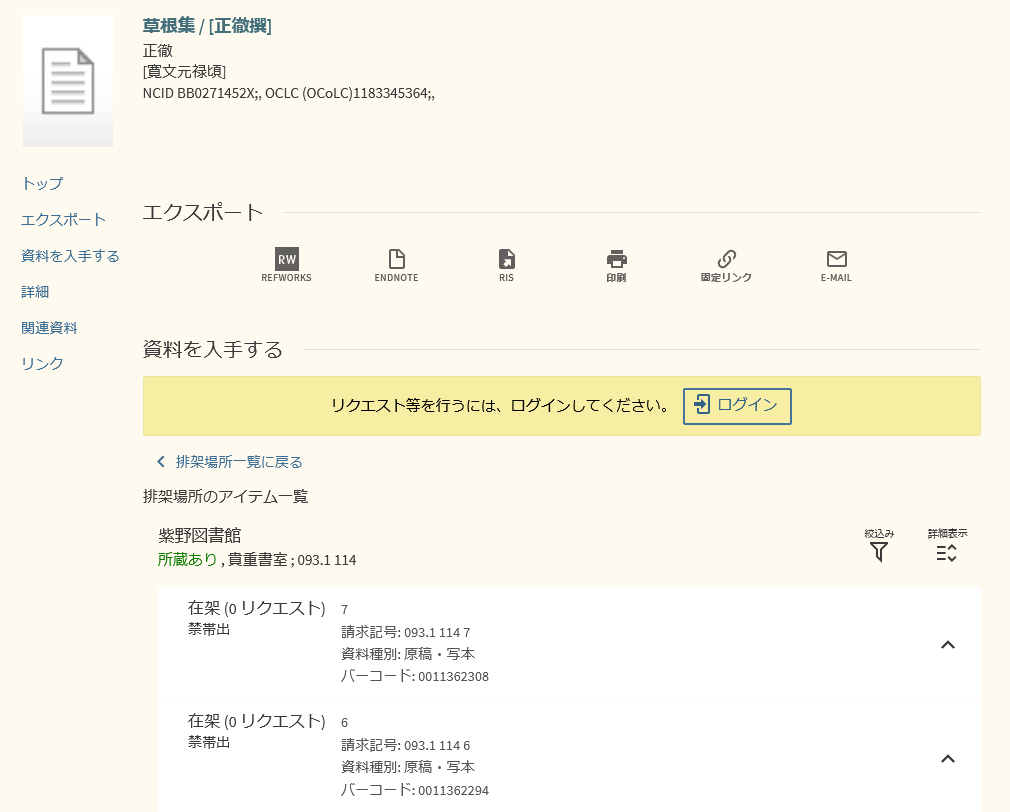Export record to RefWorks

point(286,265)
